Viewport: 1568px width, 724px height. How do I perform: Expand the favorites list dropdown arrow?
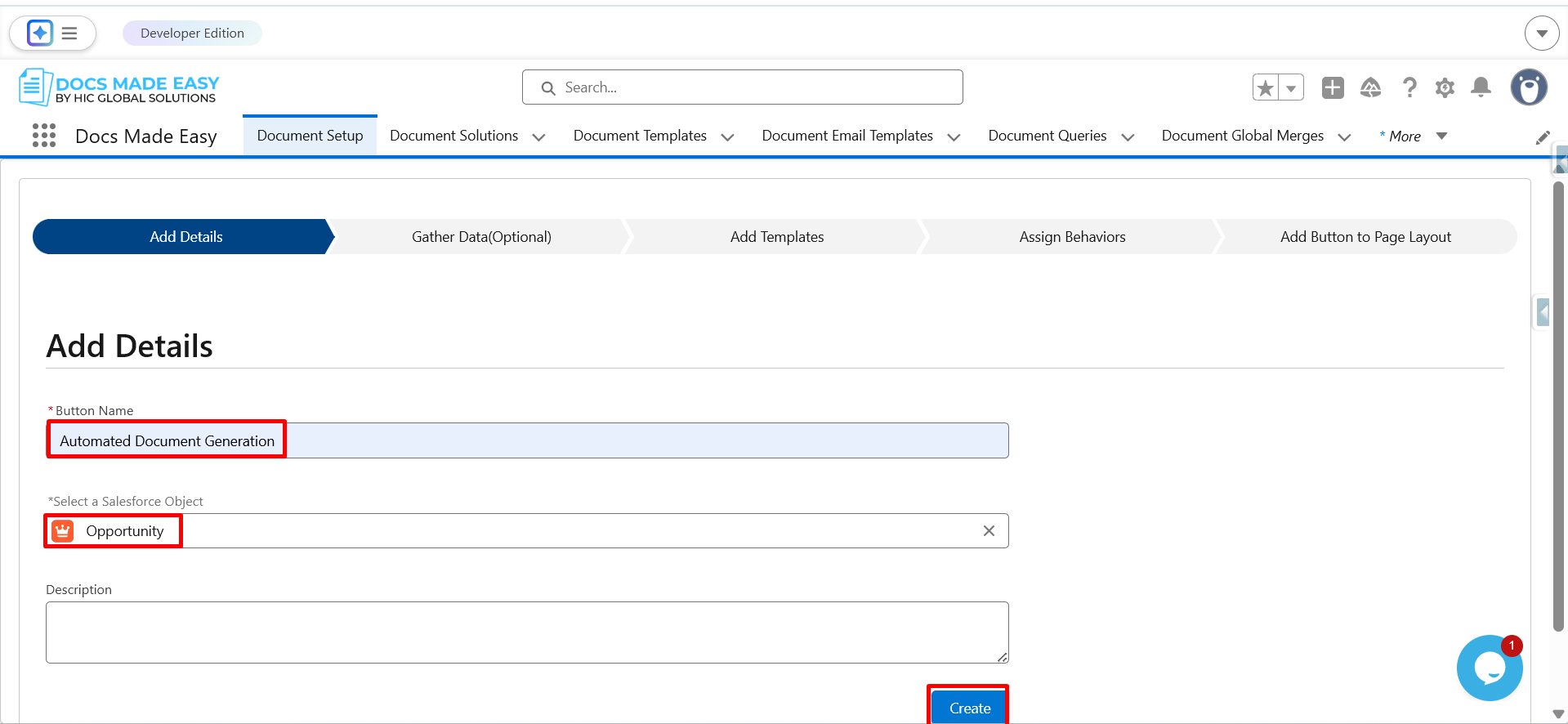(x=1291, y=87)
